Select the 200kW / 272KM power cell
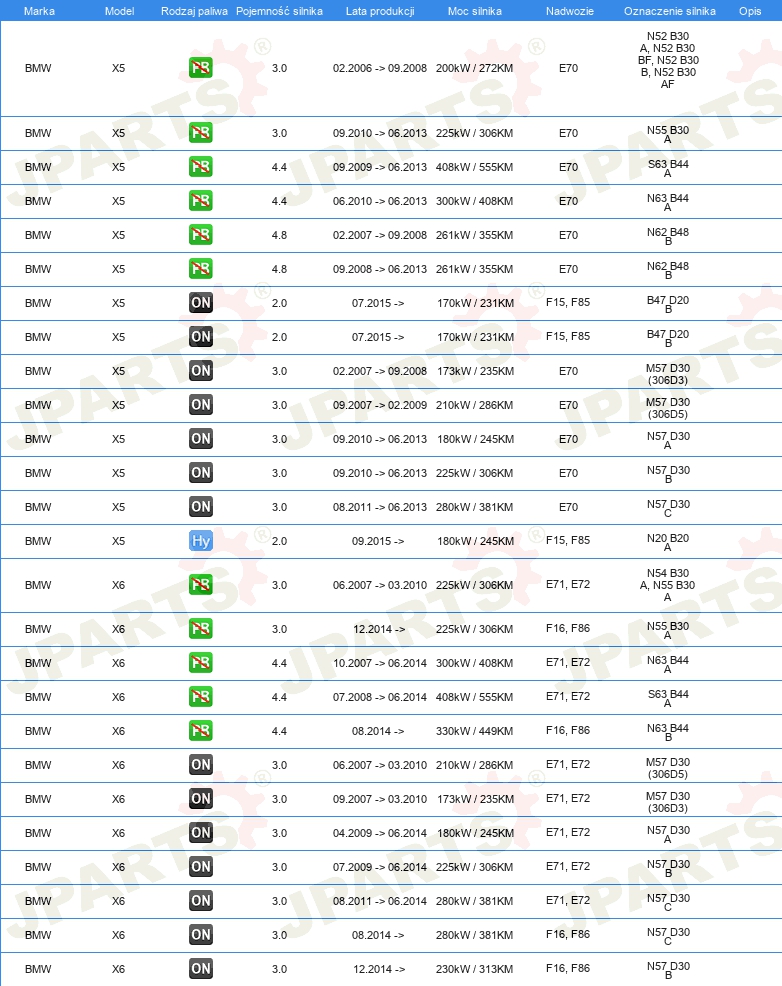 coord(475,68)
